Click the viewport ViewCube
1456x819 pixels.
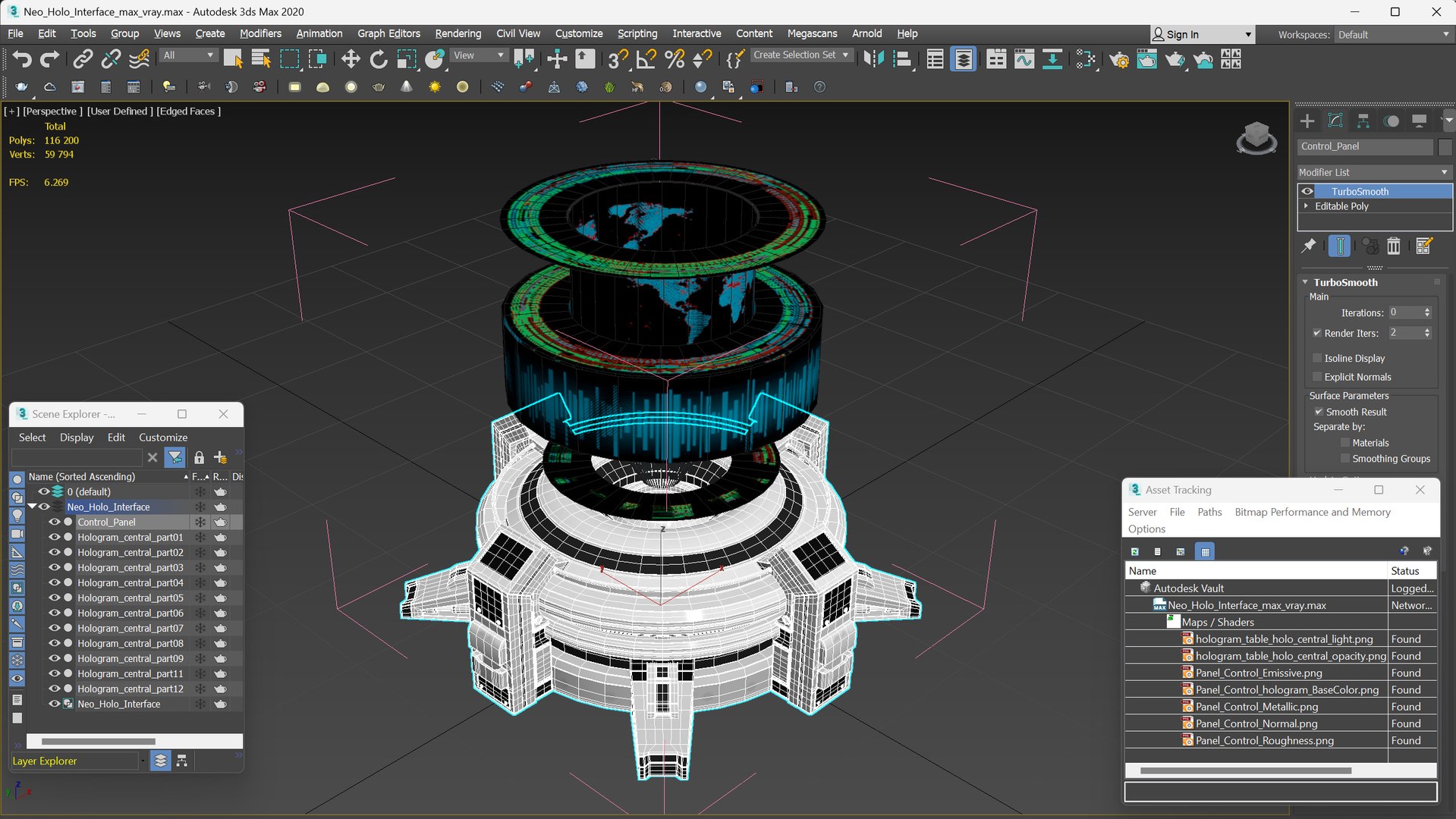pyautogui.click(x=1256, y=138)
